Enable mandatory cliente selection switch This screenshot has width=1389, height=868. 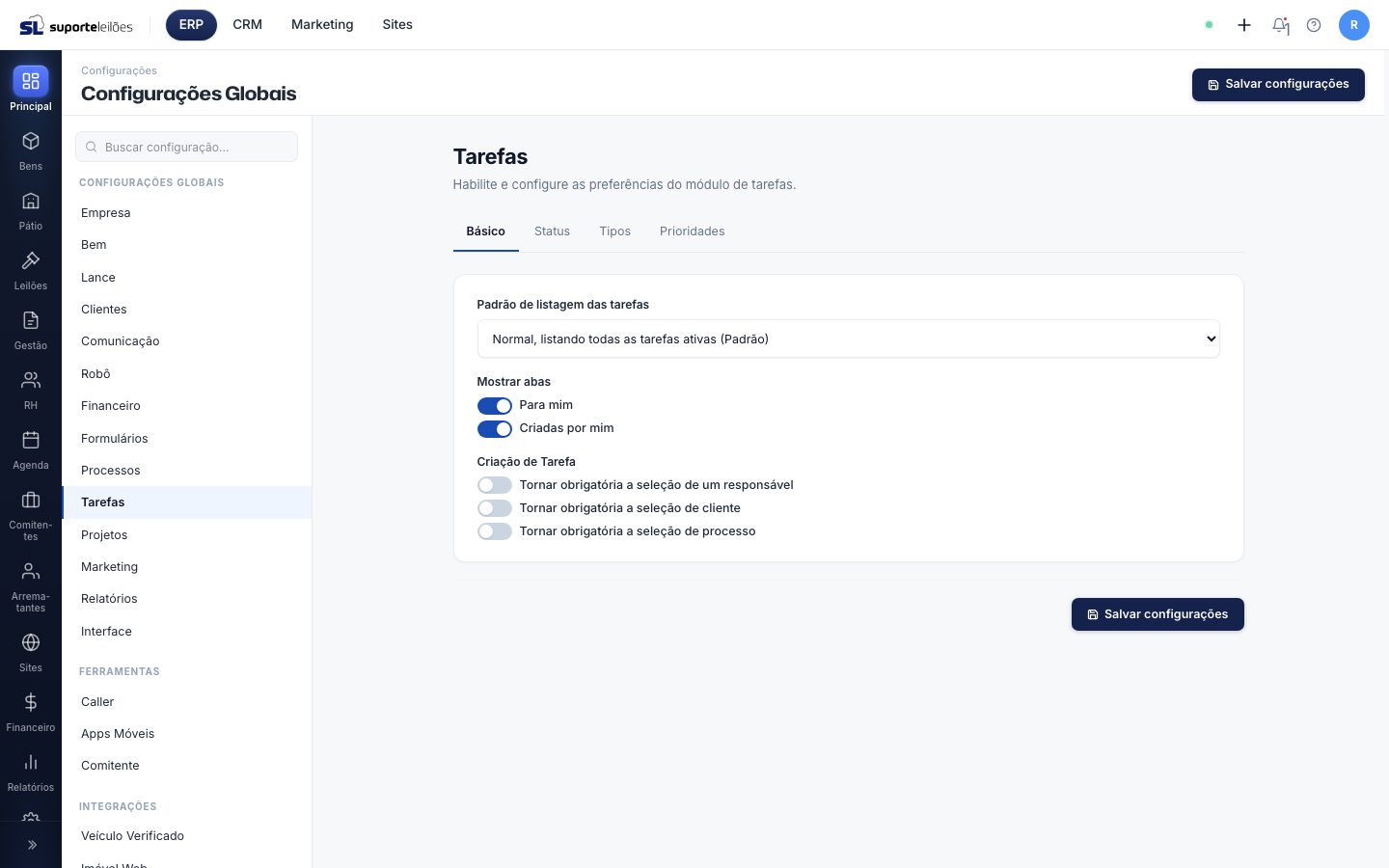coord(495,508)
